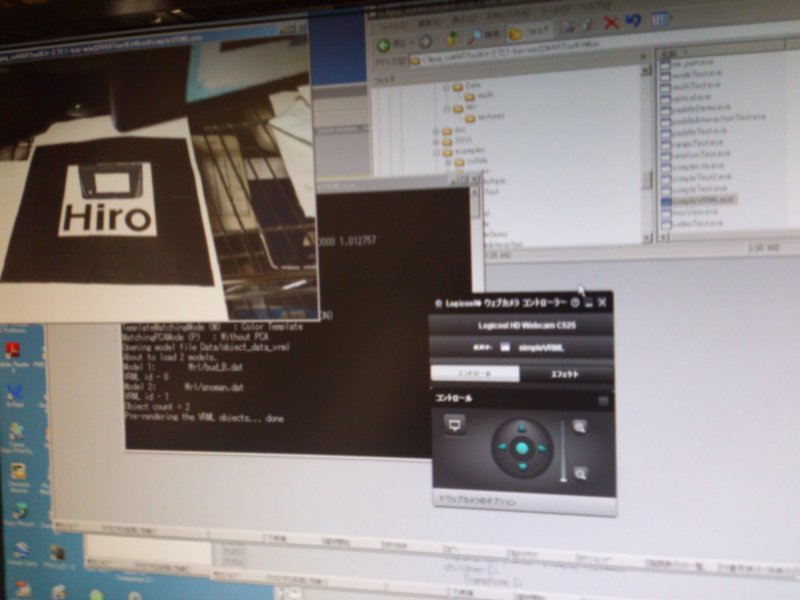Click the blue Undo arrow in Explorer toolbar

click(633, 21)
